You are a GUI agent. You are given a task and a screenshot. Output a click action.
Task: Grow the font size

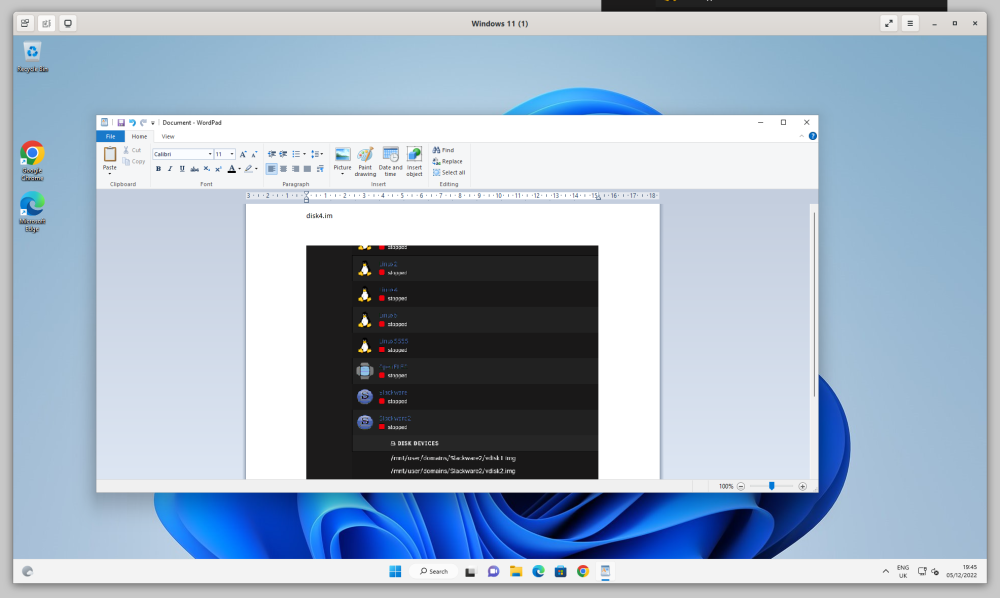[243, 154]
